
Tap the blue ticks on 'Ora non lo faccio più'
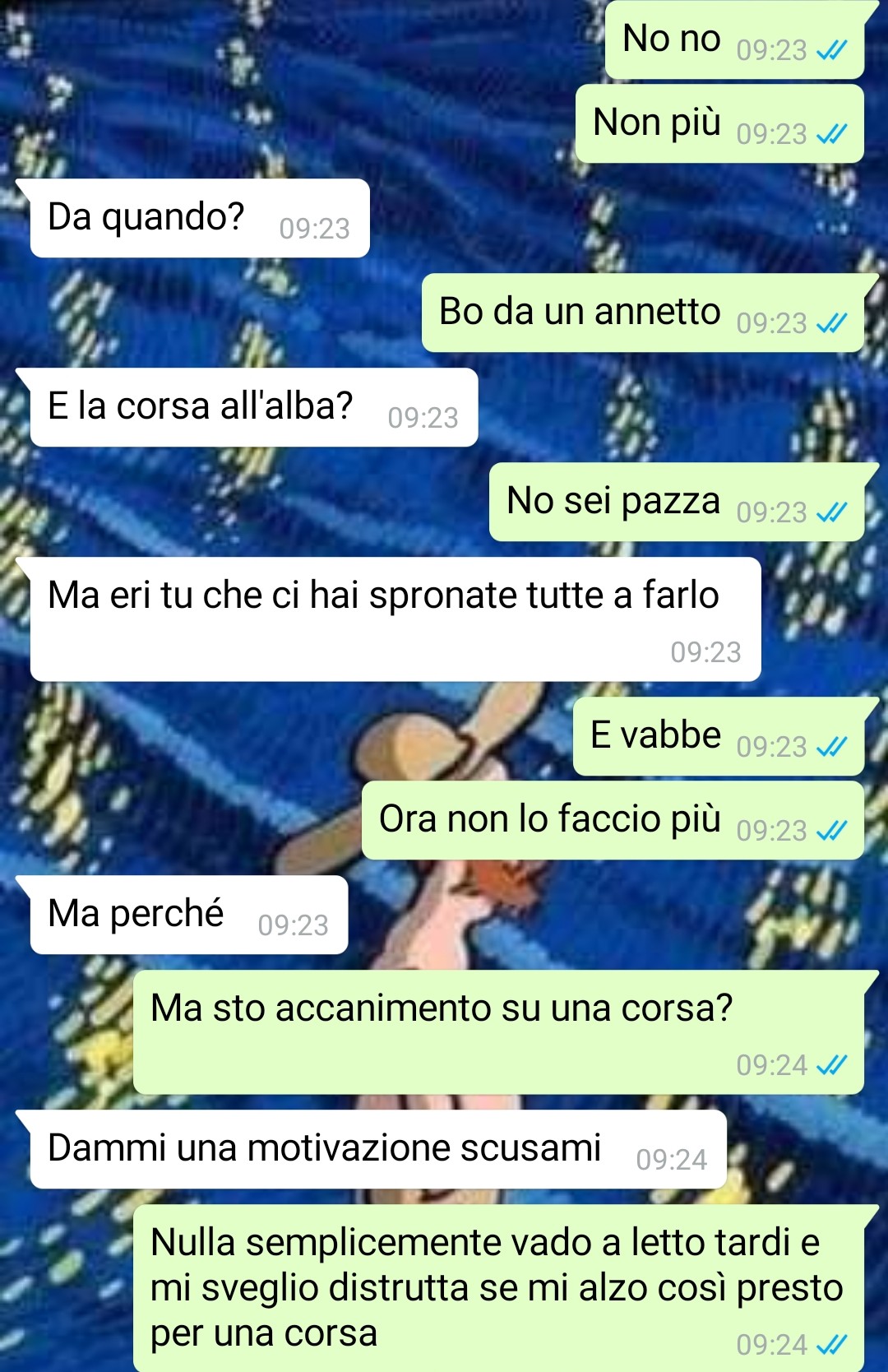tap(831, 831)
